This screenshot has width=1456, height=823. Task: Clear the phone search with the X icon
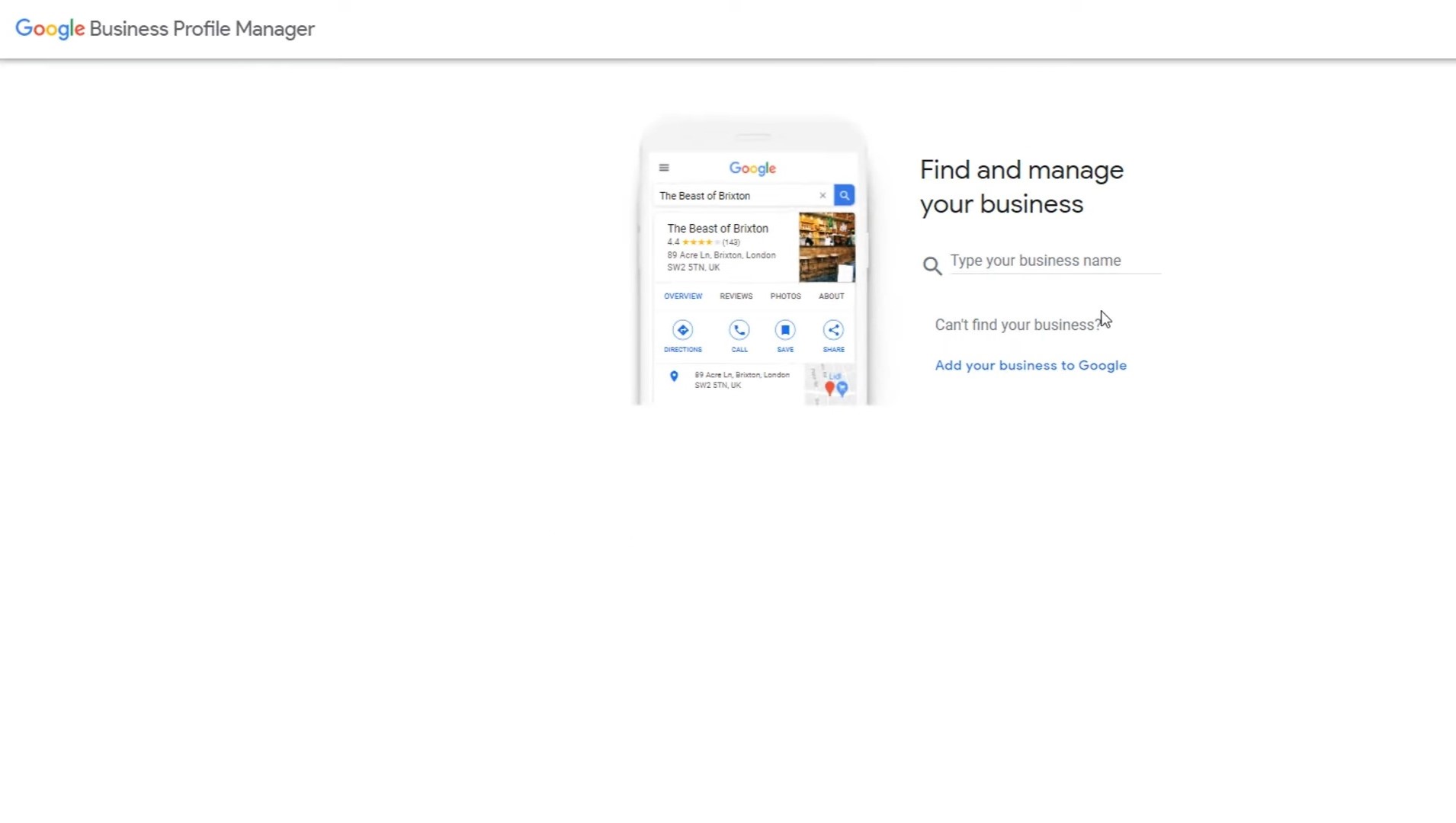point(823,196)
